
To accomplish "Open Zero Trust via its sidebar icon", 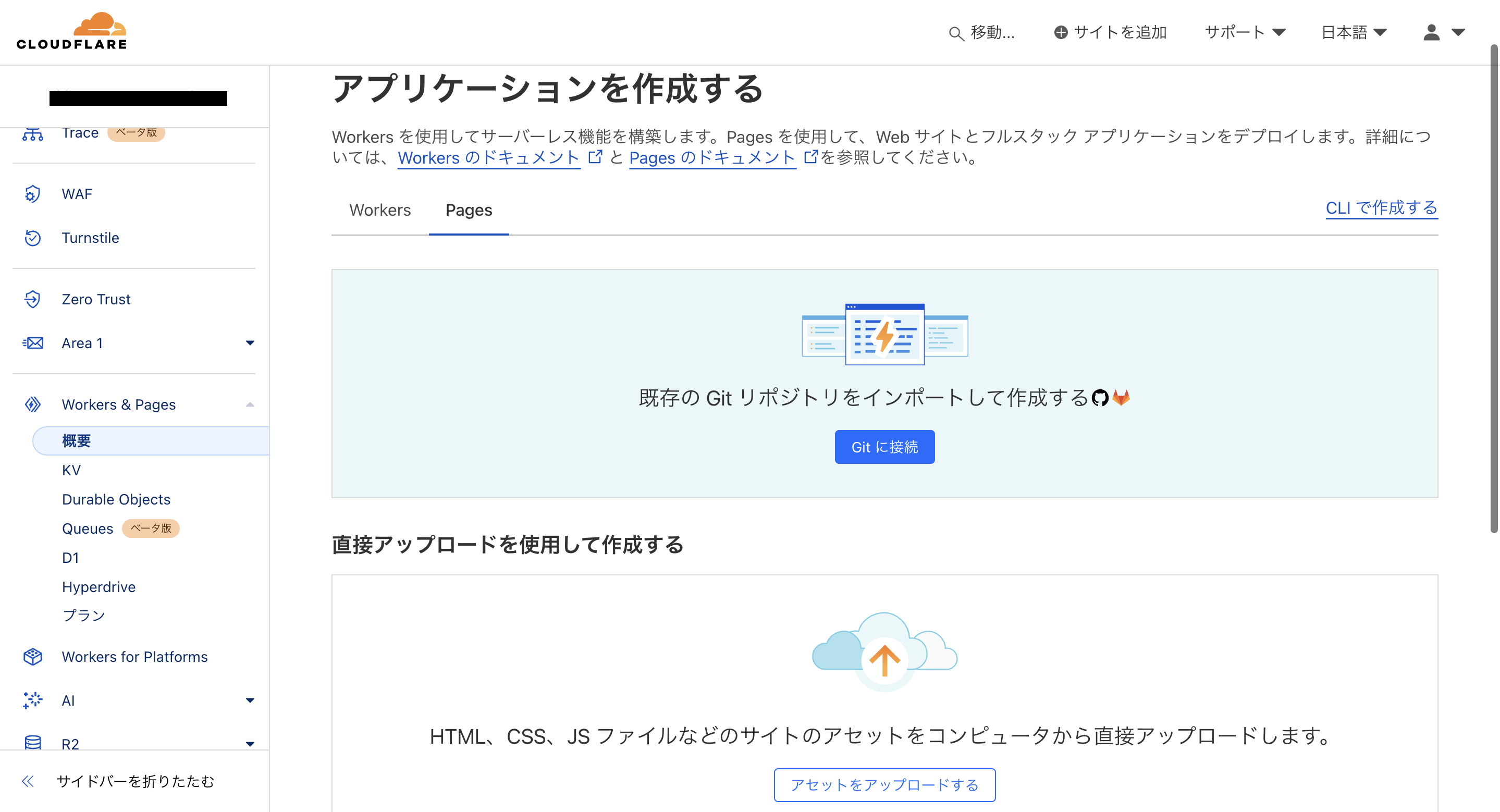I will (x=32, y=299).
